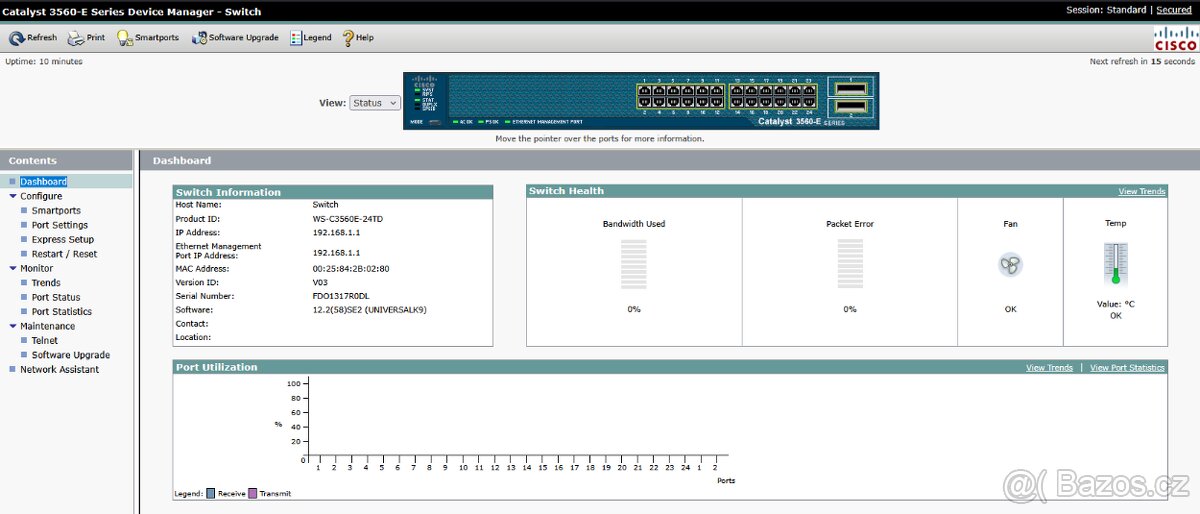Click the Product ID WS-C3560E-24TD

click(x=350, y=219)
